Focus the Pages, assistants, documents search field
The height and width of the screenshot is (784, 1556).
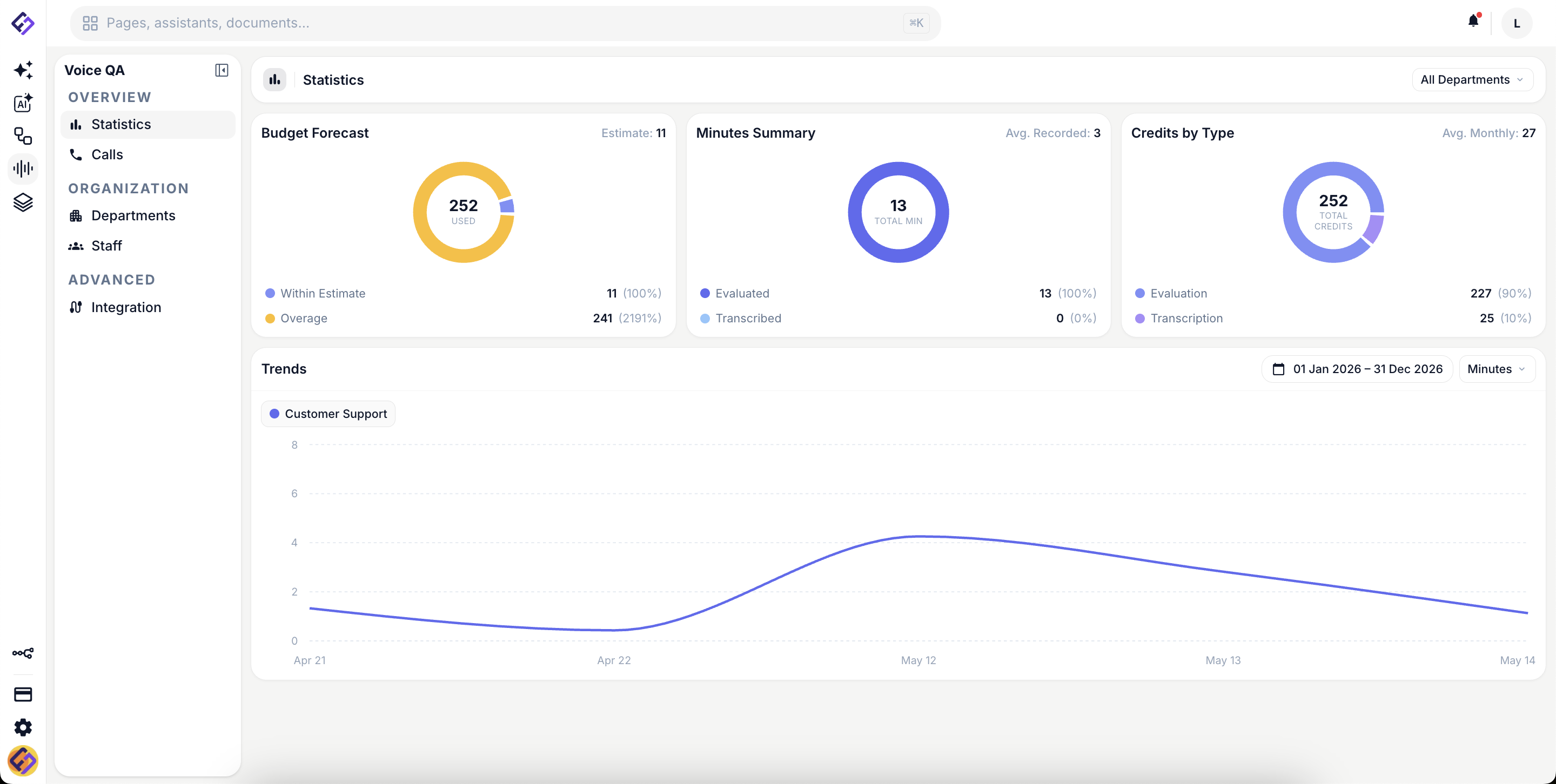pos(505,24)
